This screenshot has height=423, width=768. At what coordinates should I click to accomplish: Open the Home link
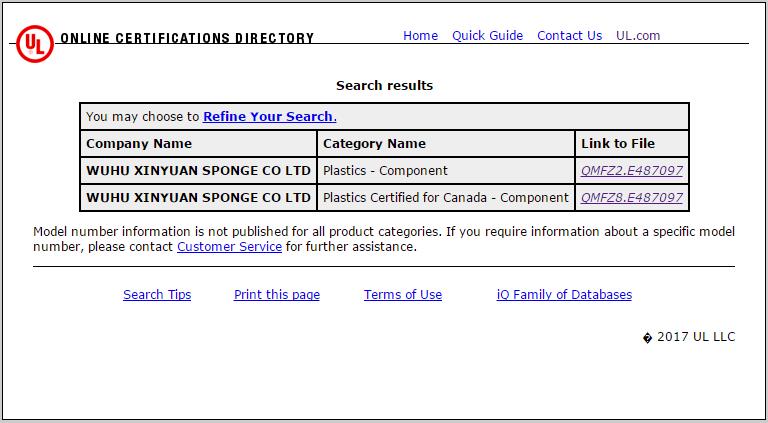(420, 36)
